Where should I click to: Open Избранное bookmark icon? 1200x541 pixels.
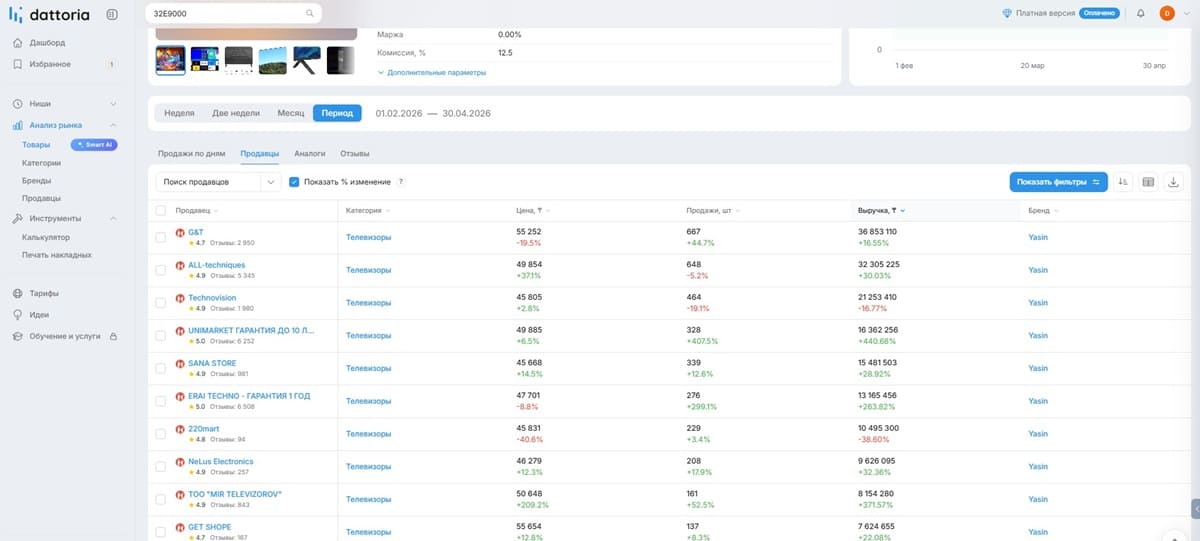(x=18, y=64)
